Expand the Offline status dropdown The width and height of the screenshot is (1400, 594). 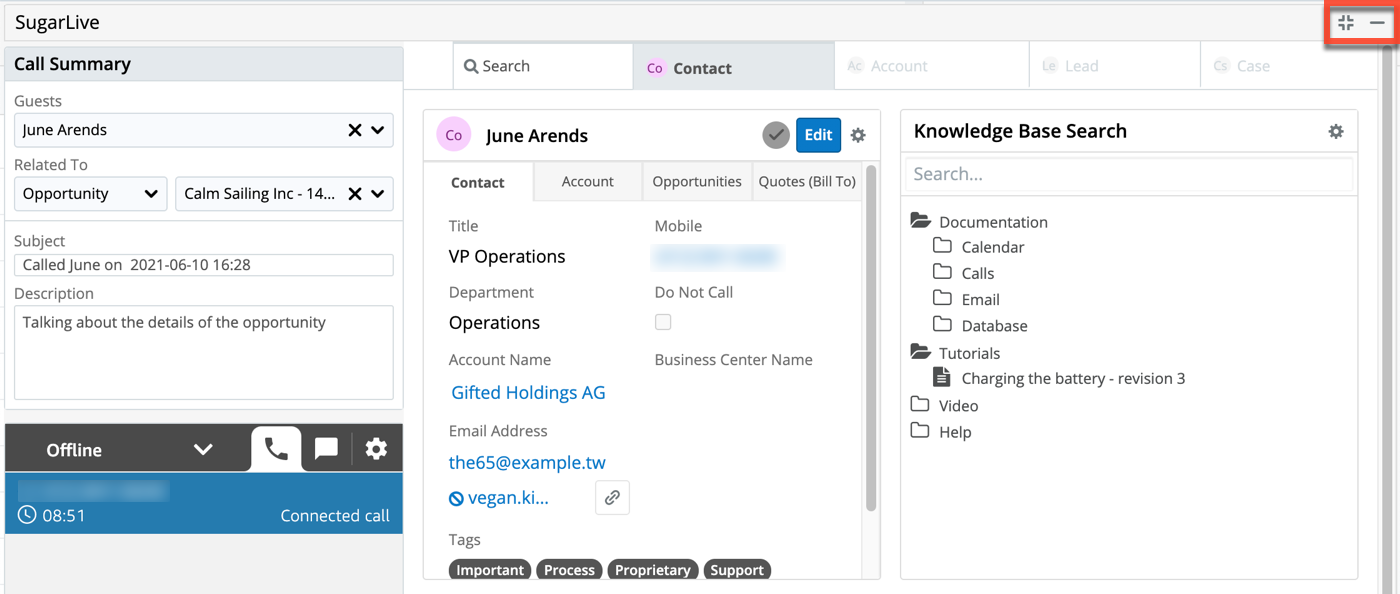click(203, 450)
